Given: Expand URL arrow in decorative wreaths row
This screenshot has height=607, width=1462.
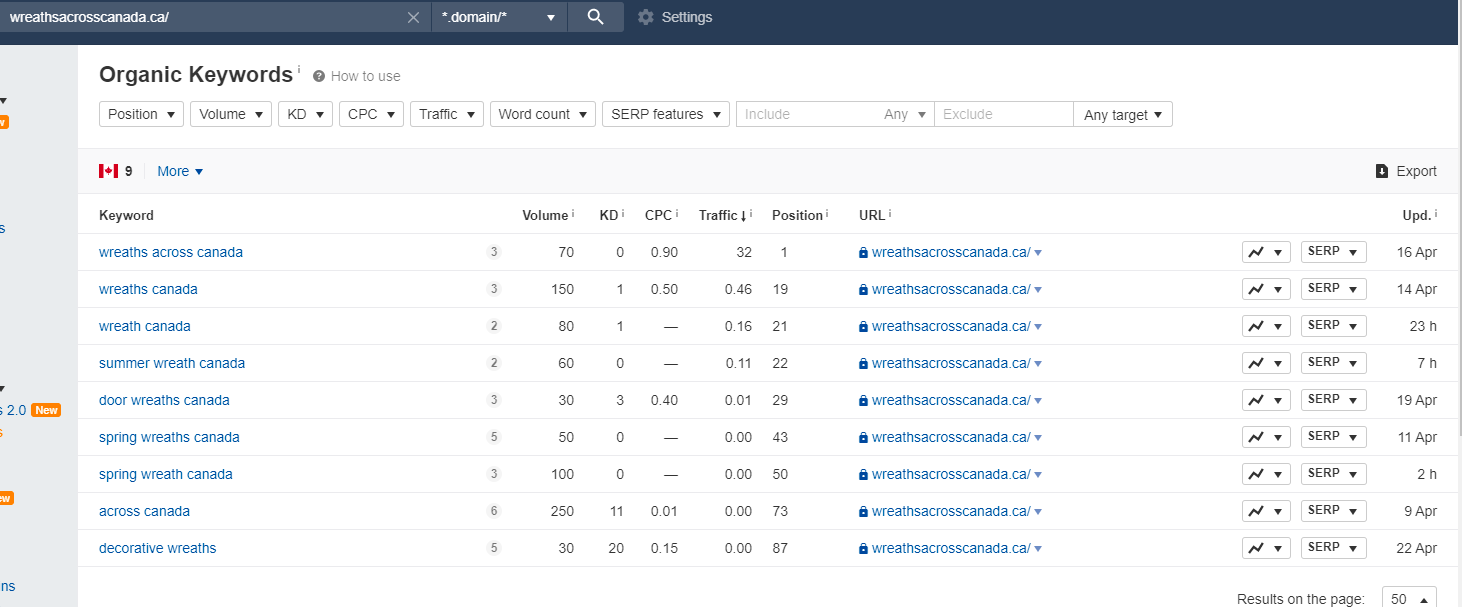Looking at the screenshot, I should pyautogui.click(x=1038, y=549).
